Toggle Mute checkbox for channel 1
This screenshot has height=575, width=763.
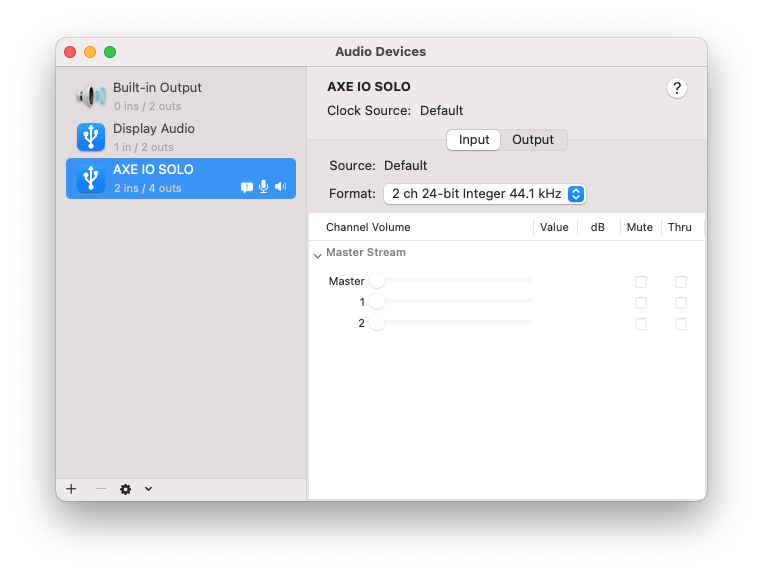click(x=641, y=303)
